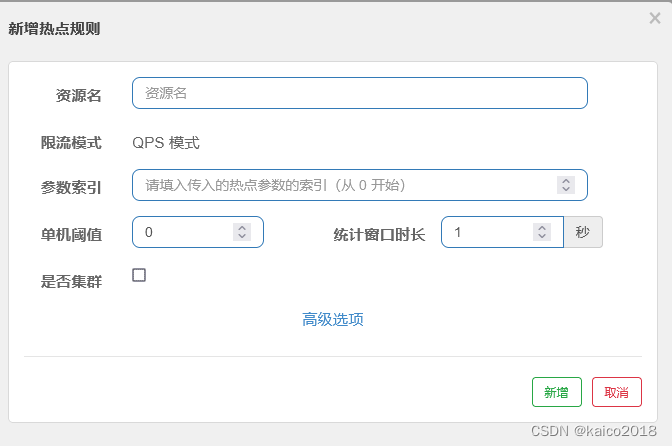The image size is (672, 446).
Task: Click the 资源名 text input field
Action: tap(359, 93)
